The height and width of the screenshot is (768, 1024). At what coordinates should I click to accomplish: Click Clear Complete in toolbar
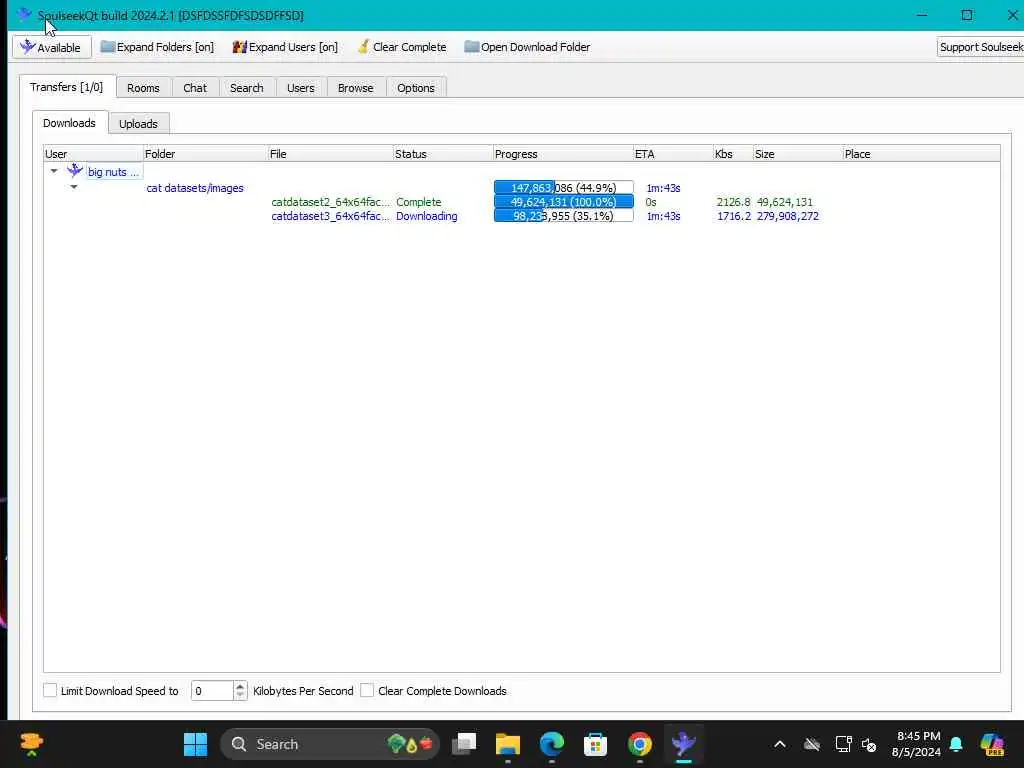point(402,47)
